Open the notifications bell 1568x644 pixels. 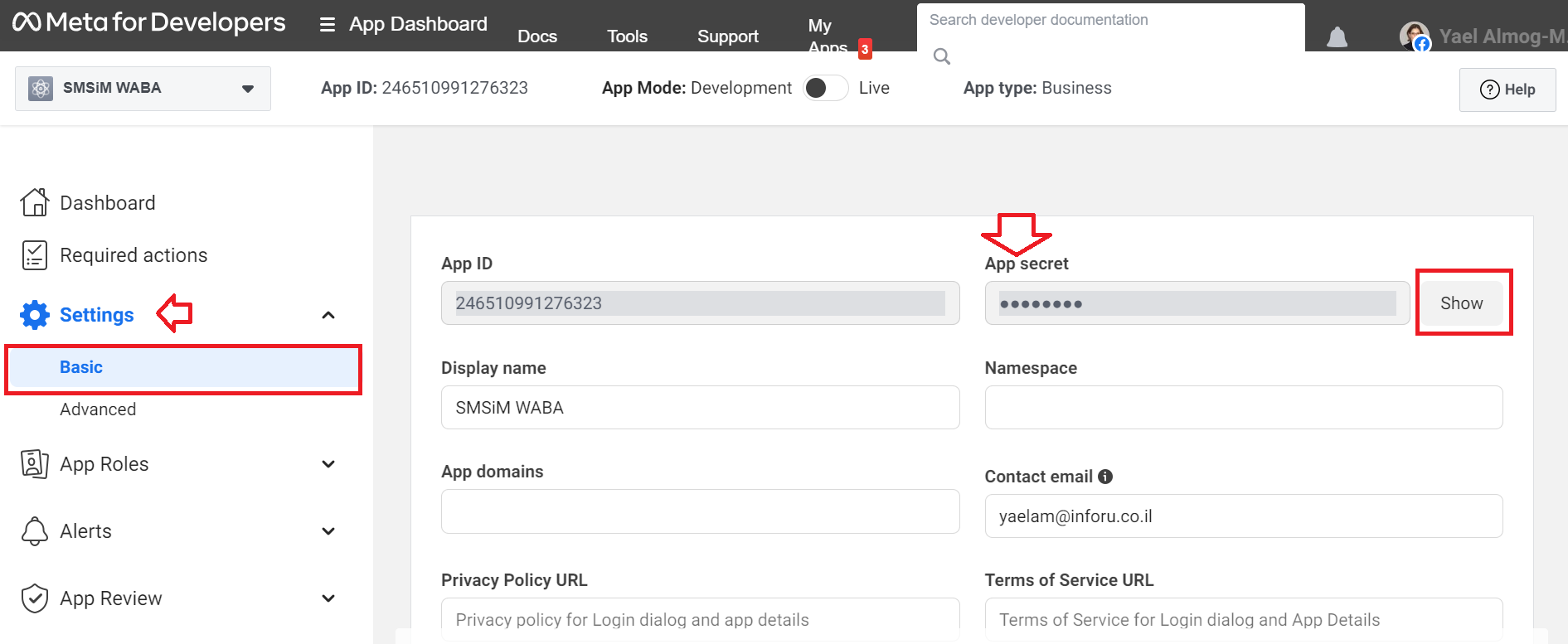1337,37
